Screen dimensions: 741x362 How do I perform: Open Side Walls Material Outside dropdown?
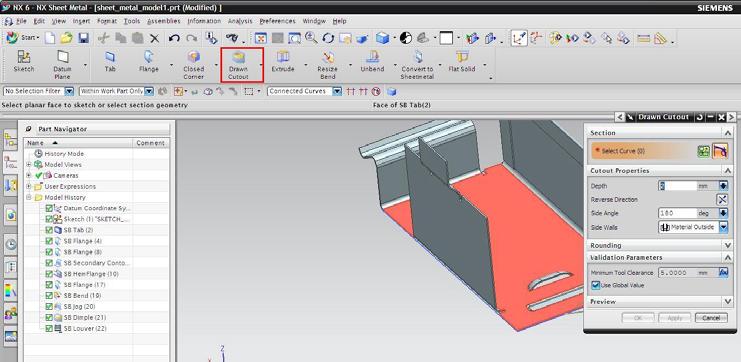[724, 227]
